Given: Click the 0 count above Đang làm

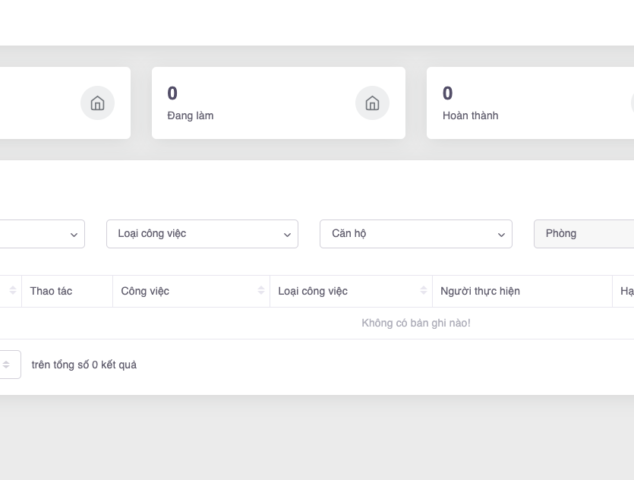Looking at the screenshot, I should pos(172,94).
